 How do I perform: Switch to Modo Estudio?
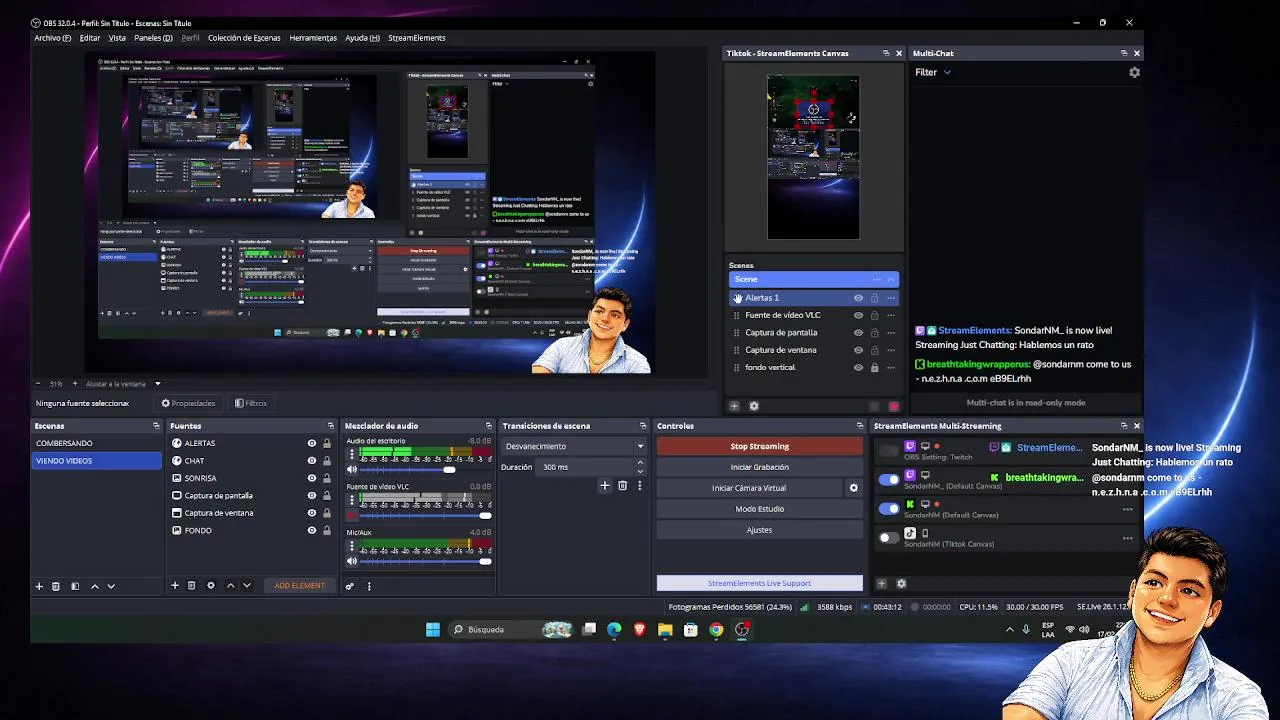[x=760, y=509]
